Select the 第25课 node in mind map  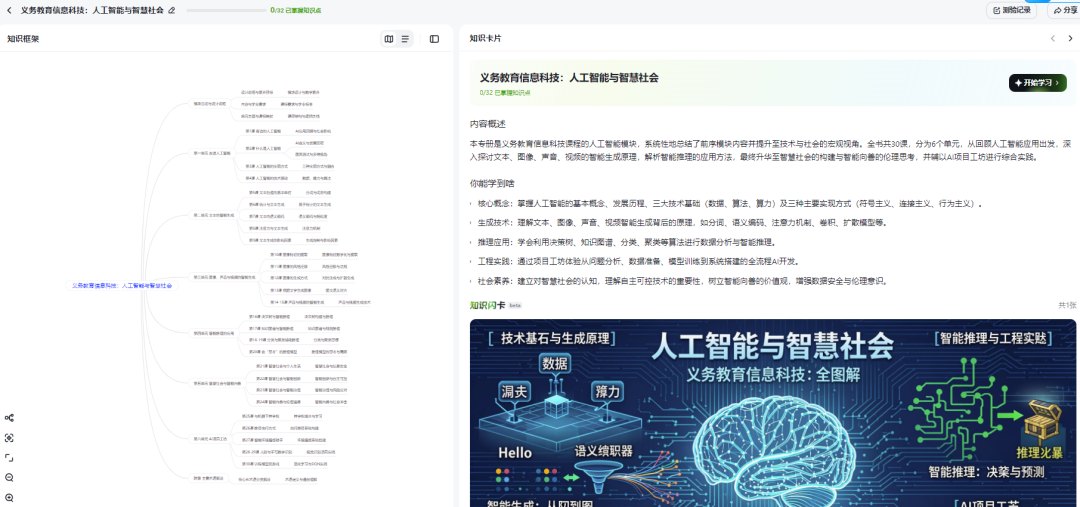tap(260, 416)
